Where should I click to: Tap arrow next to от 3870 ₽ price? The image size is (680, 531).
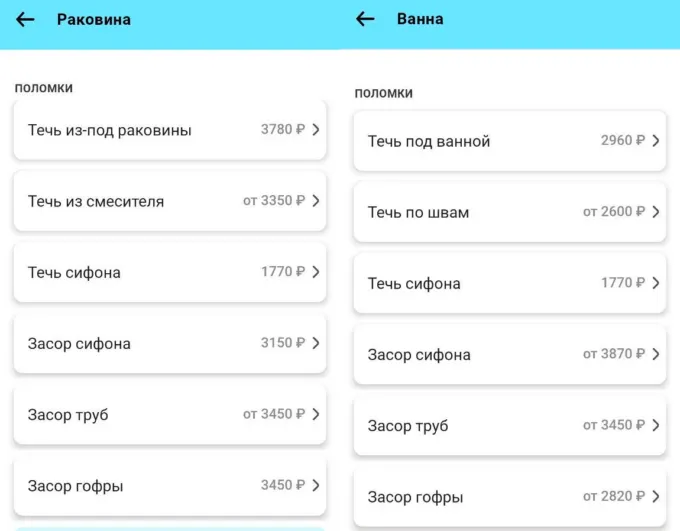point(656,354)
